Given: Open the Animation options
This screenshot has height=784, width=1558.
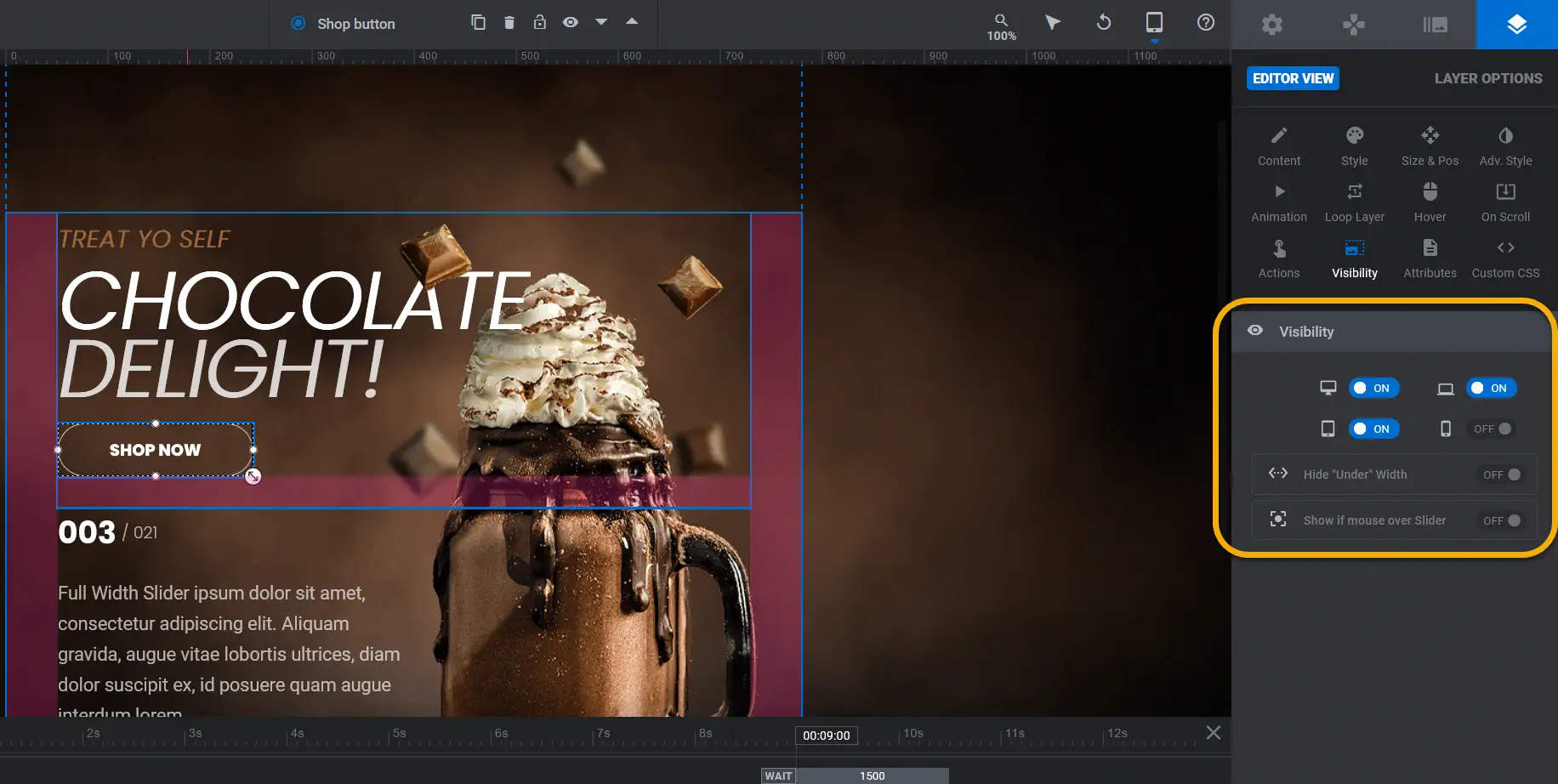Looking at the screenshot, I should (1279, 203).
